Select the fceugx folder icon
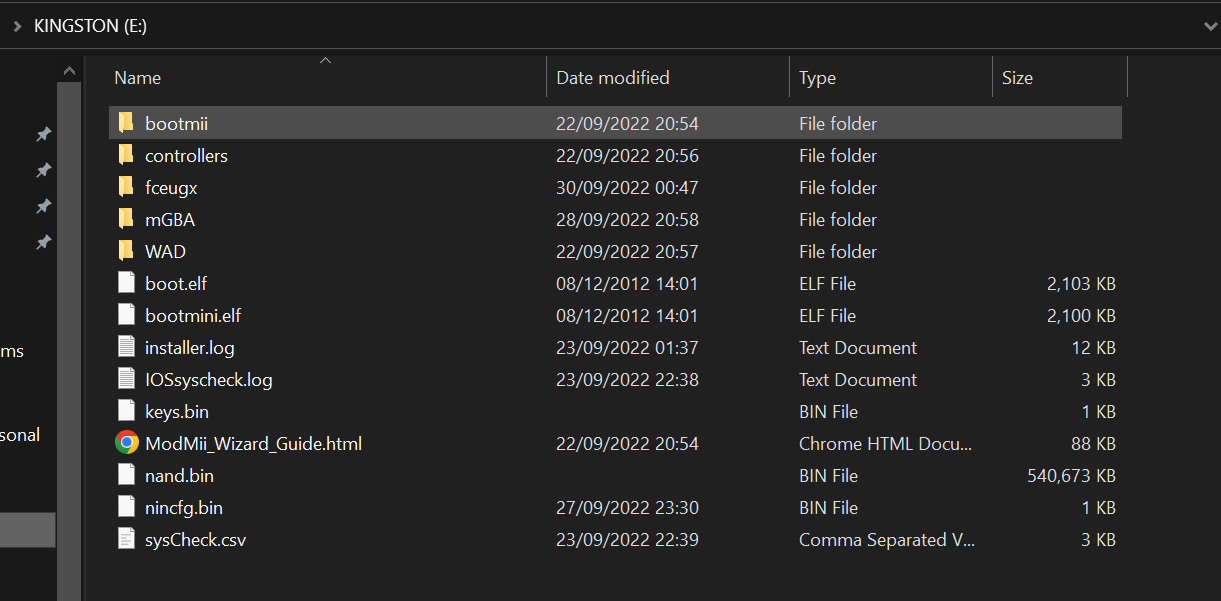Viewport: 1221px width, 601px height. (126, 187)
